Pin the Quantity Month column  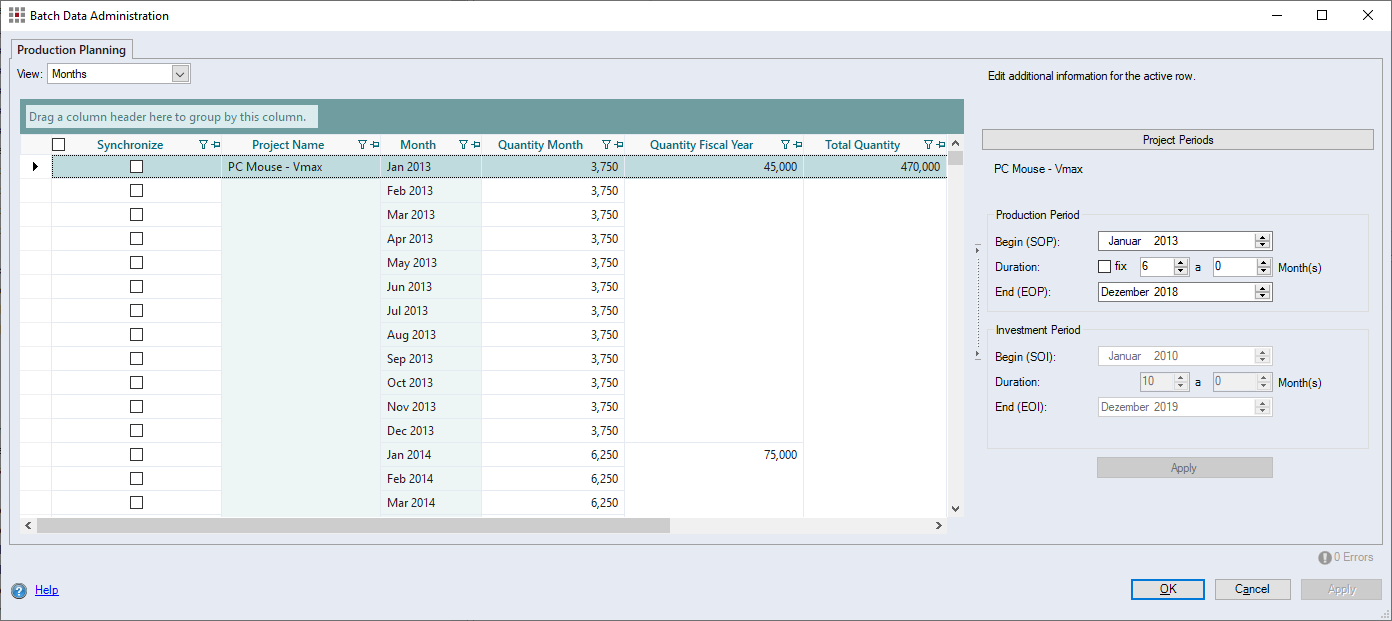point(619,145)
